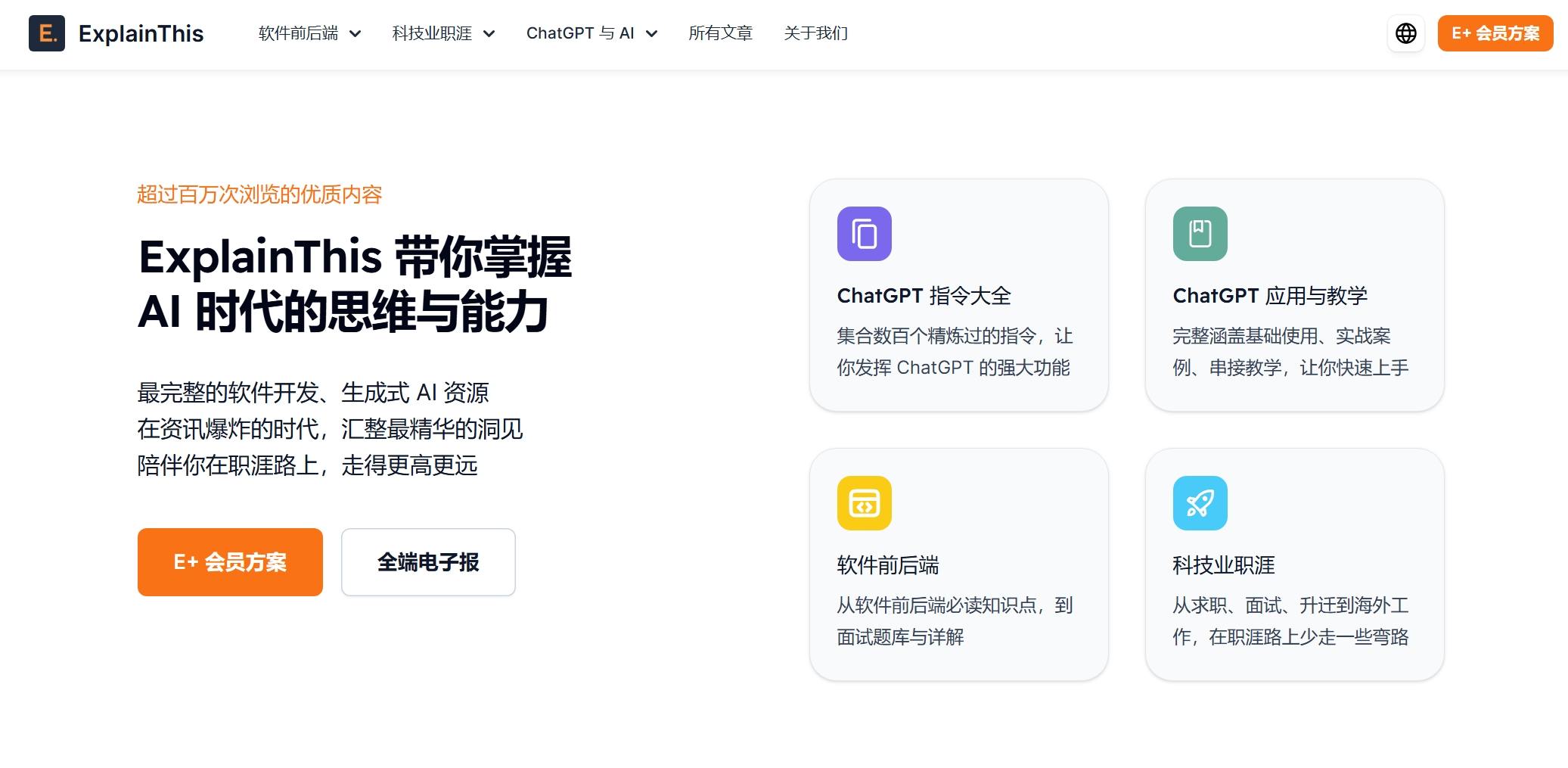Viewport: 1568px width, 768px height.
Task: Expand the 软件前后端 navigation dropdown
Action: (310, 33)
